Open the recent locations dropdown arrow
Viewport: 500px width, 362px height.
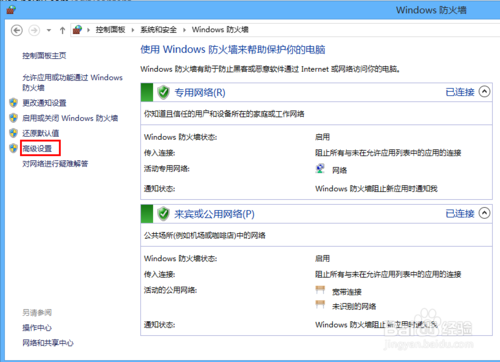49,30
